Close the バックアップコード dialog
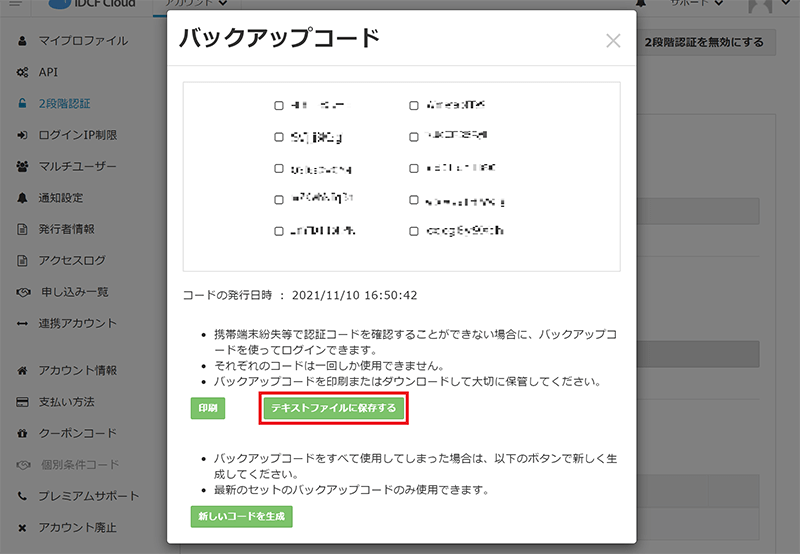The width and height of the screenshot is (800, 554). (x=614, y=41)
